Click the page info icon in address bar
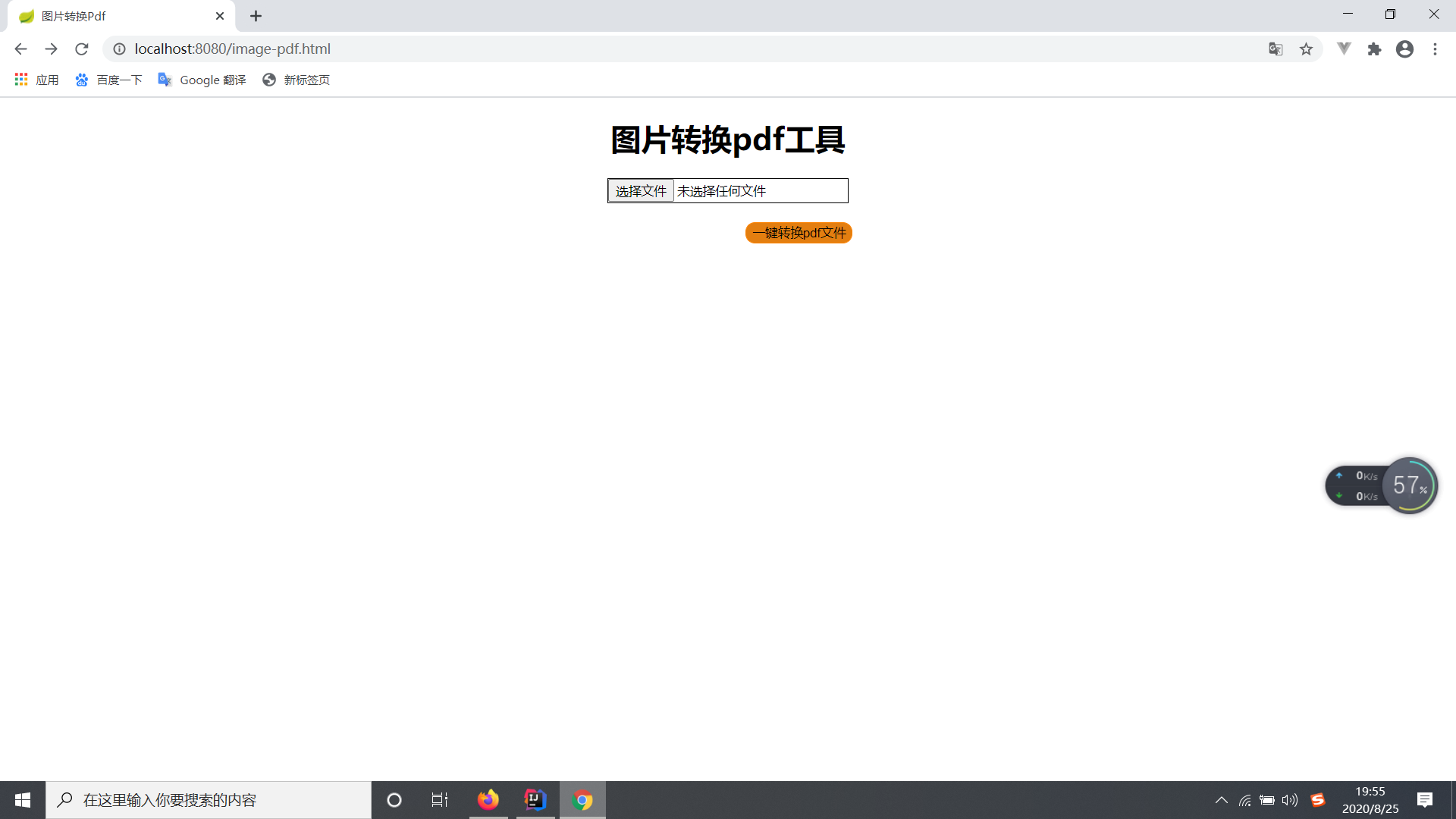 coord(119,49)
